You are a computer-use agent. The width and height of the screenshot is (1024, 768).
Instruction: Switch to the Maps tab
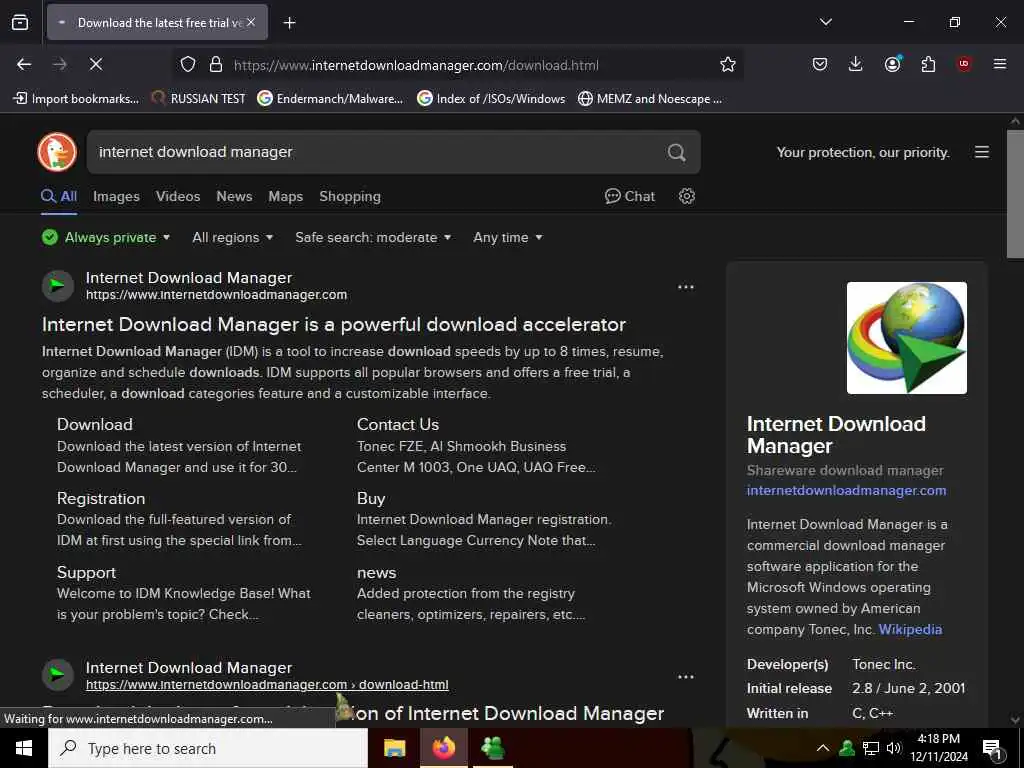pyautogui.click(x=285, y=196)
